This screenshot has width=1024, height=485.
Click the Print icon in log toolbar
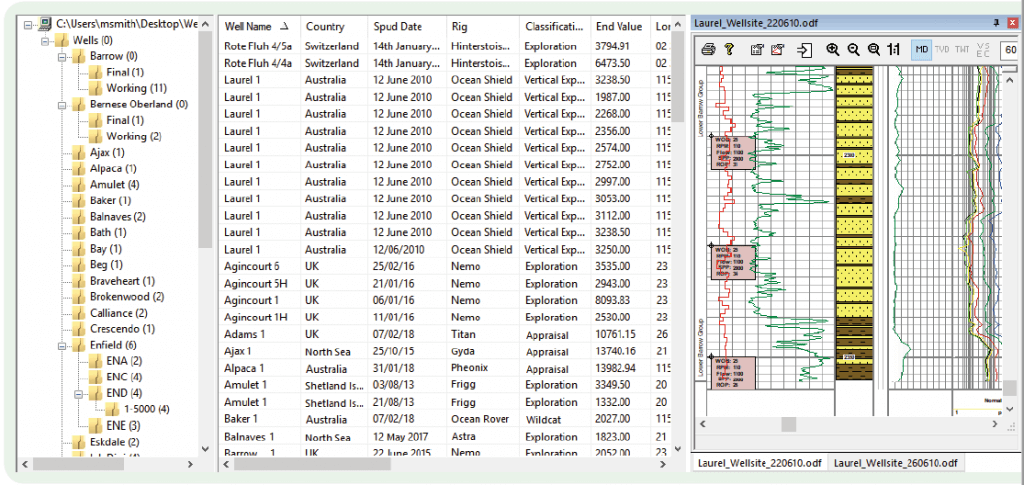[x=708, y=49]
